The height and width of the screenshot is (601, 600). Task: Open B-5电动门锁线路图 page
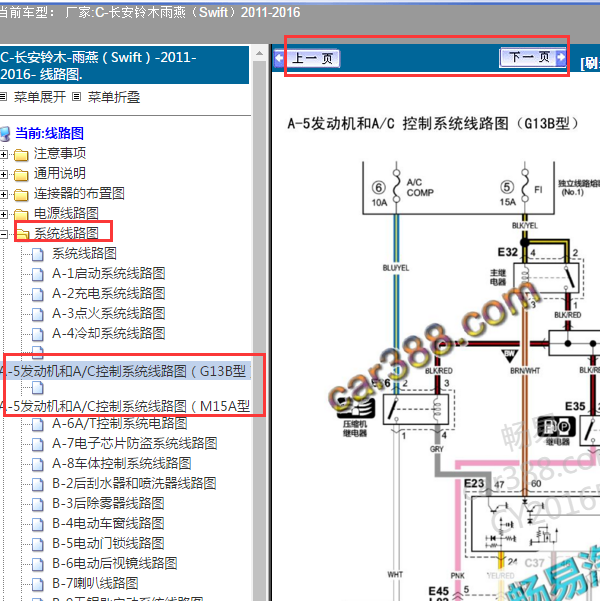pyautogui.click(x=108, y=543)
